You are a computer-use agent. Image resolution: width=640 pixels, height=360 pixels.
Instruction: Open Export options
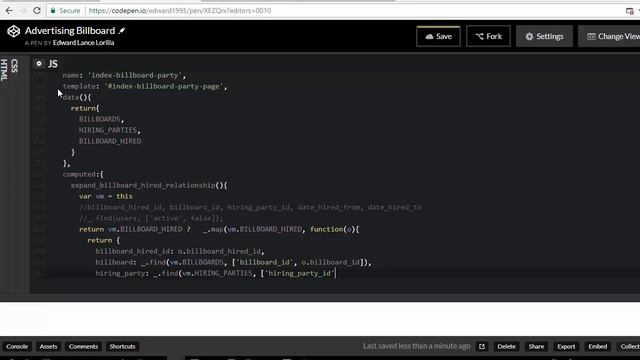click(566, 347)
